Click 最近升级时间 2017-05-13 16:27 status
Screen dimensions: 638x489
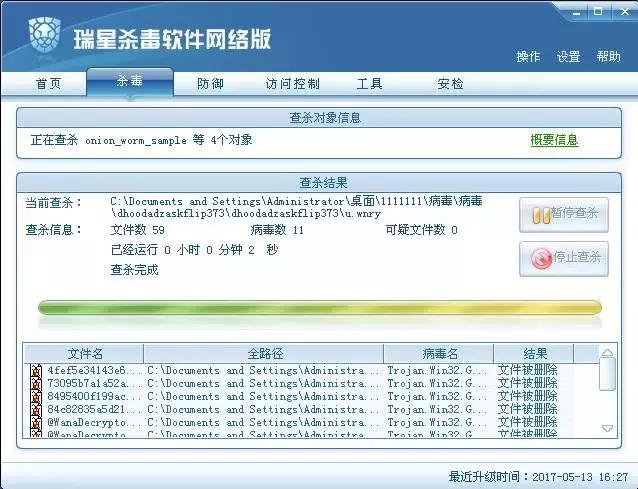(x=538, y=476)
